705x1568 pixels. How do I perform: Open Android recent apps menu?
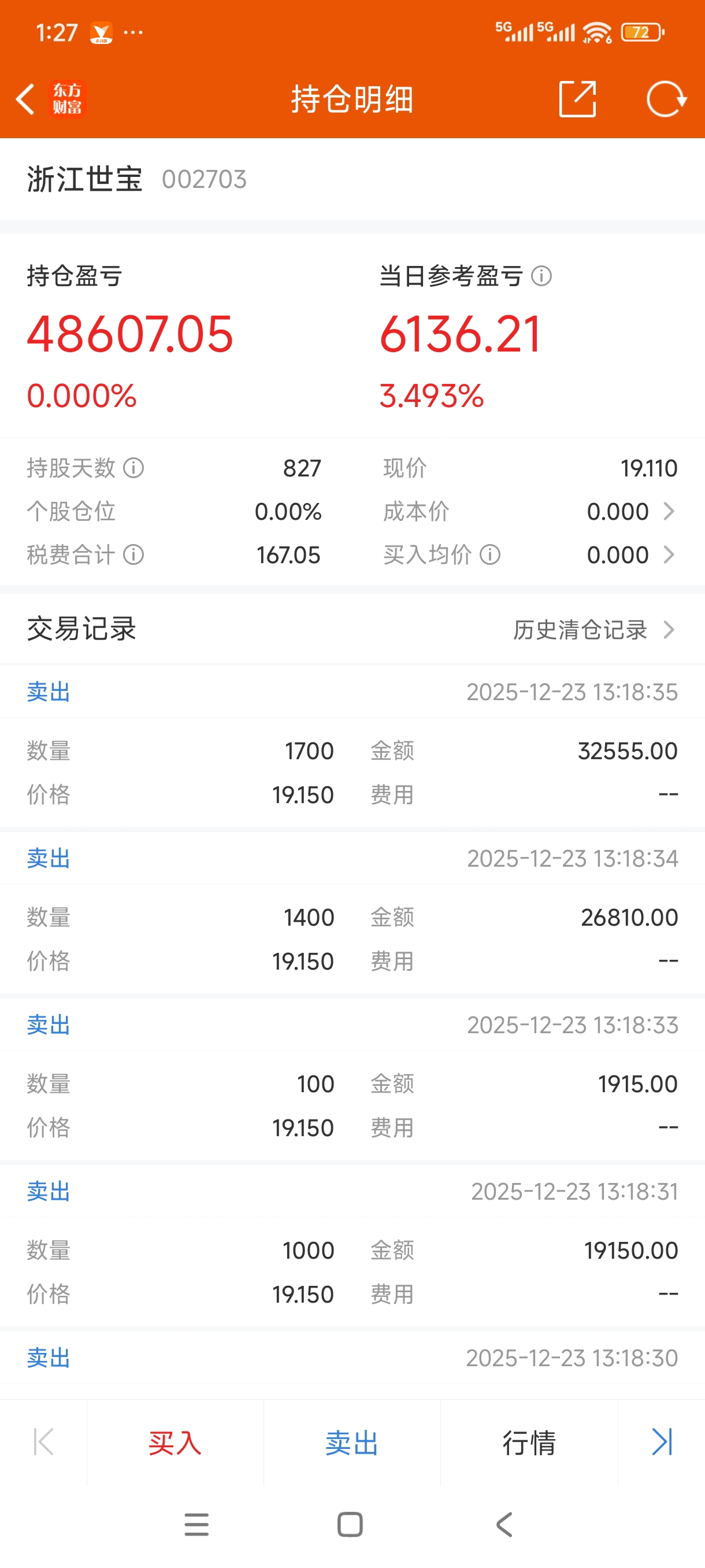[x=196, y=1524]
